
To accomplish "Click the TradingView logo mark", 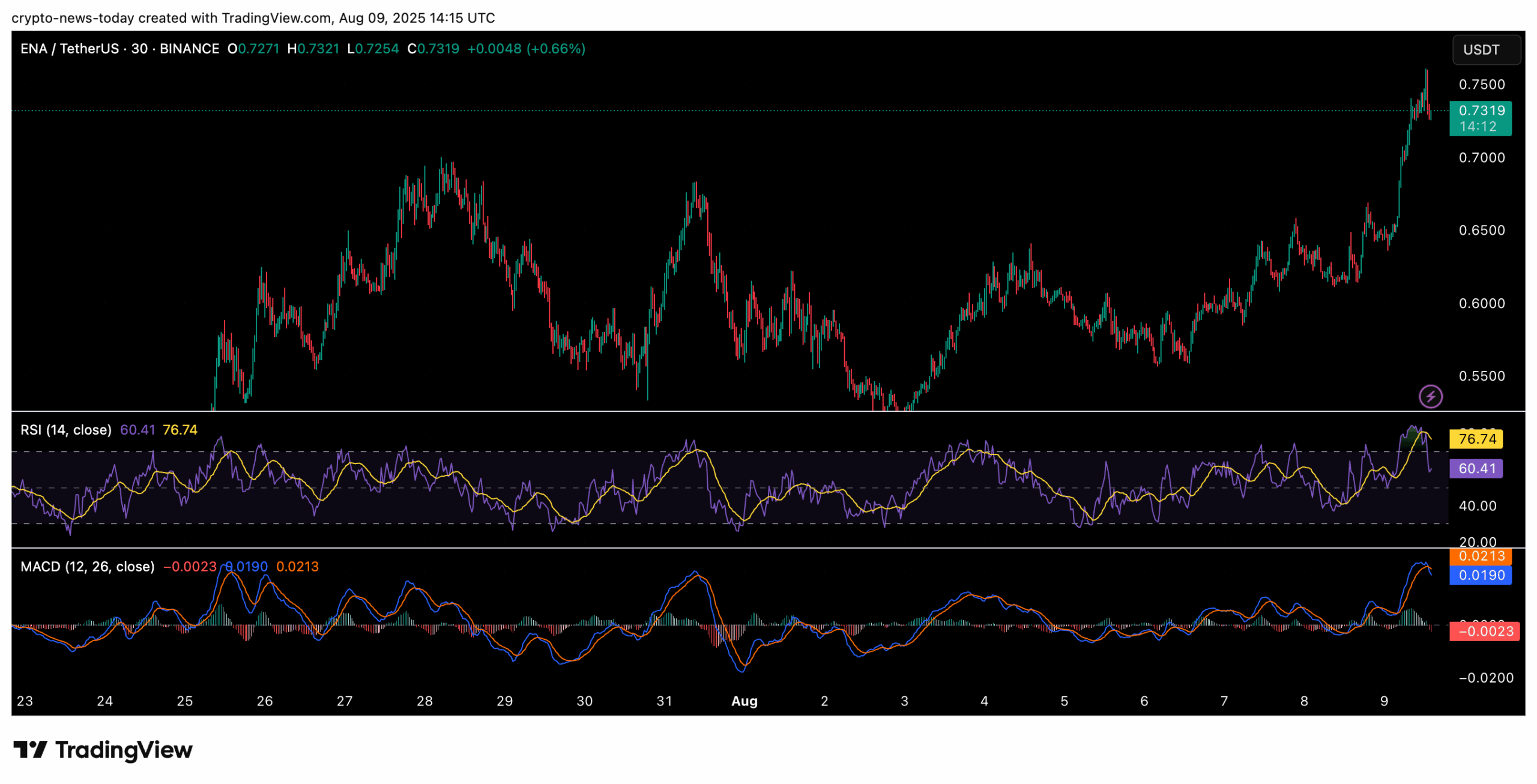I will [x=30, y=749].
